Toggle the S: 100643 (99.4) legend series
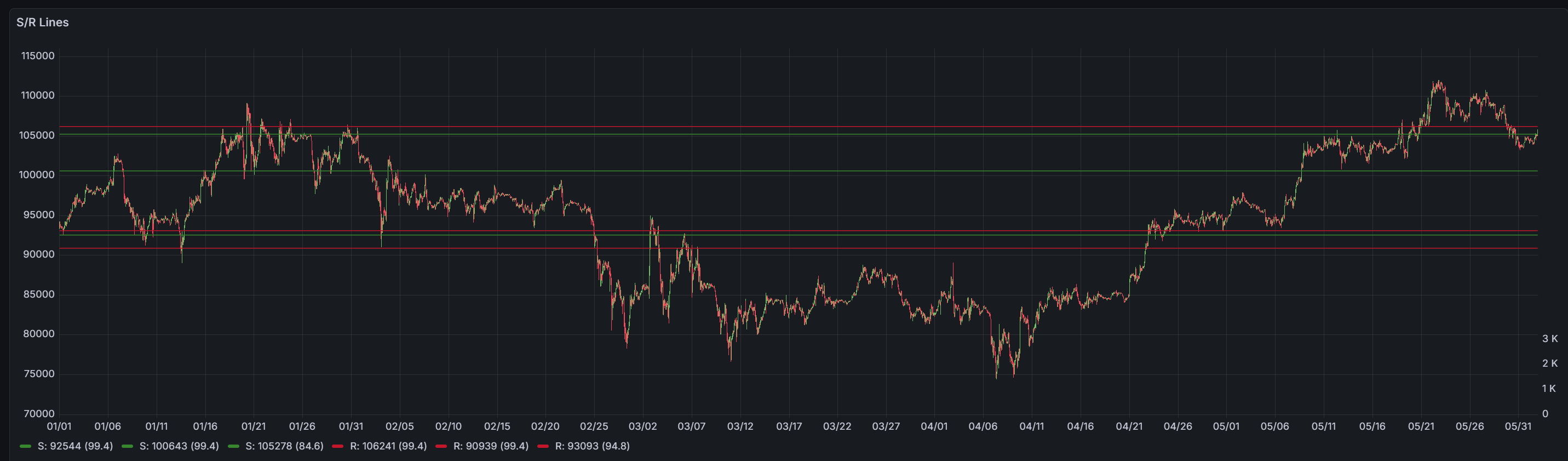Image resolution: width=1568 pixels, height=461 pixels. 179,446
